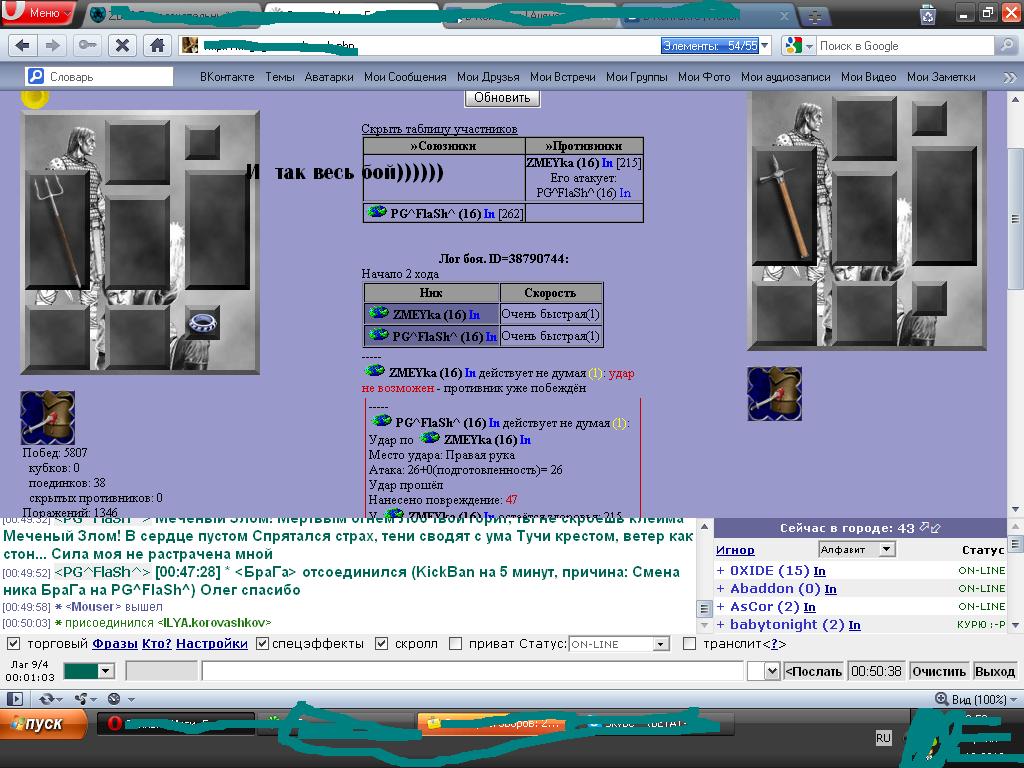This screenshot has height=768, width=1024.
Task: Click the globe icon in ZMEYka speed row
Action: pyautogui.click(x=378, y=313)
